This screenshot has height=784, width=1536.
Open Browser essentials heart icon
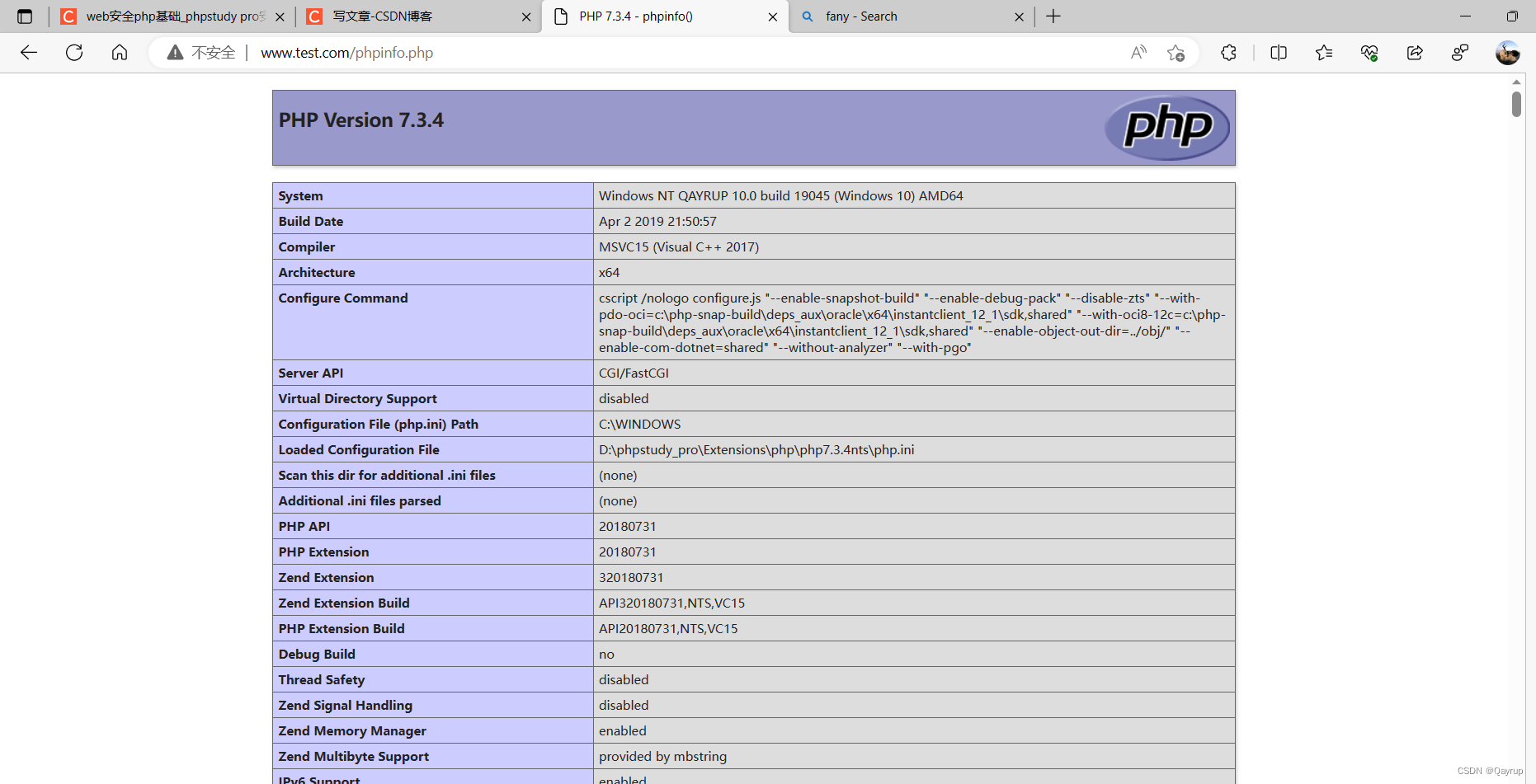click(x=1369, y=53)
